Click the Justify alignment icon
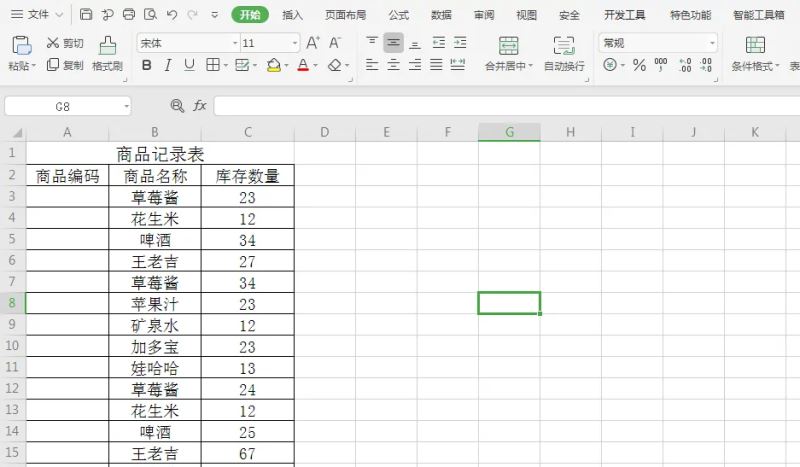The height and width of the screenshot is (467, 800). point(436,65)
